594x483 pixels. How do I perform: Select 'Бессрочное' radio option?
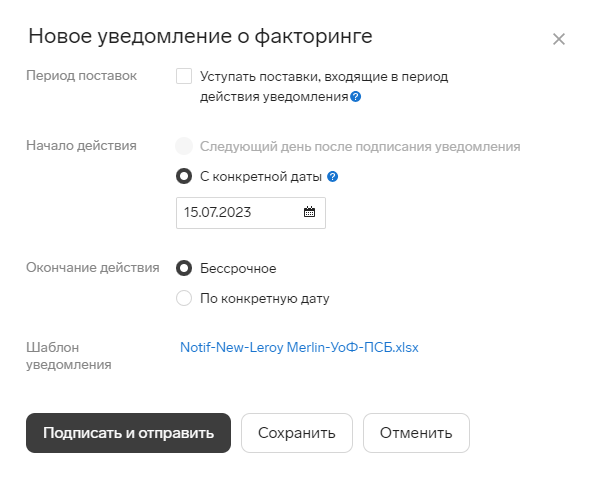point(184,268)
